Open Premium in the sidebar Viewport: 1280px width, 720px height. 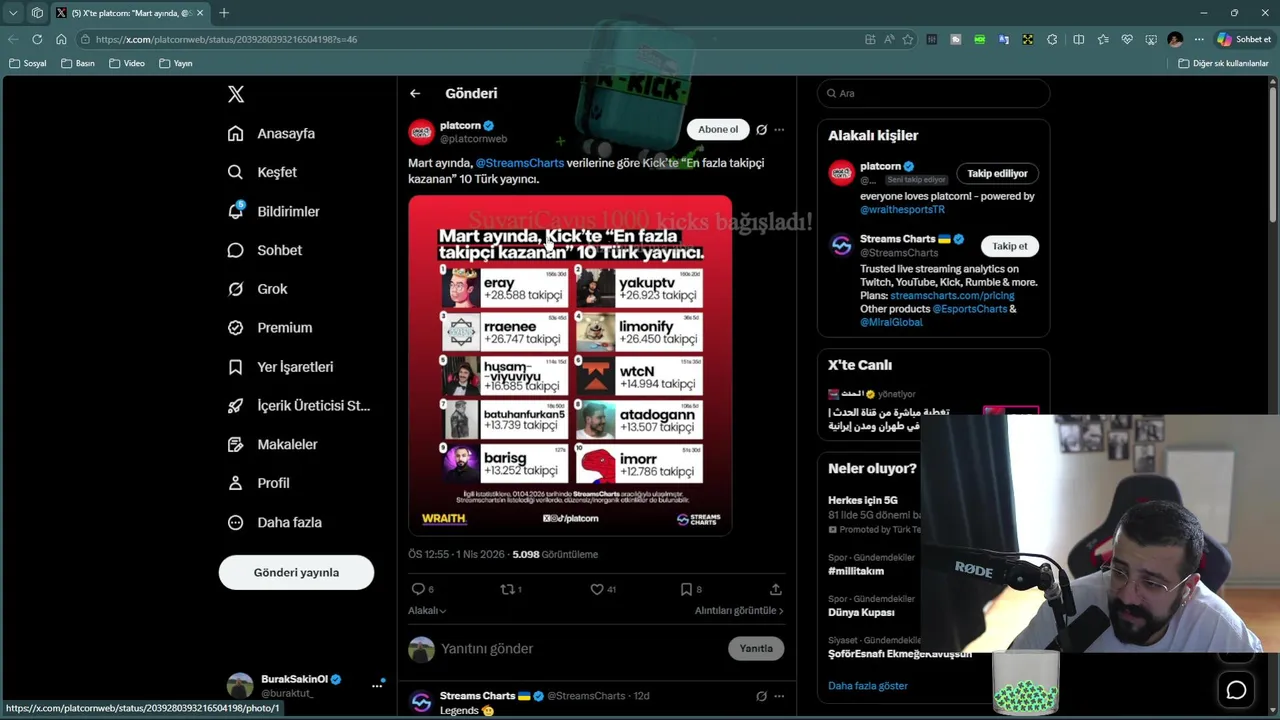[x=269, y=327]
